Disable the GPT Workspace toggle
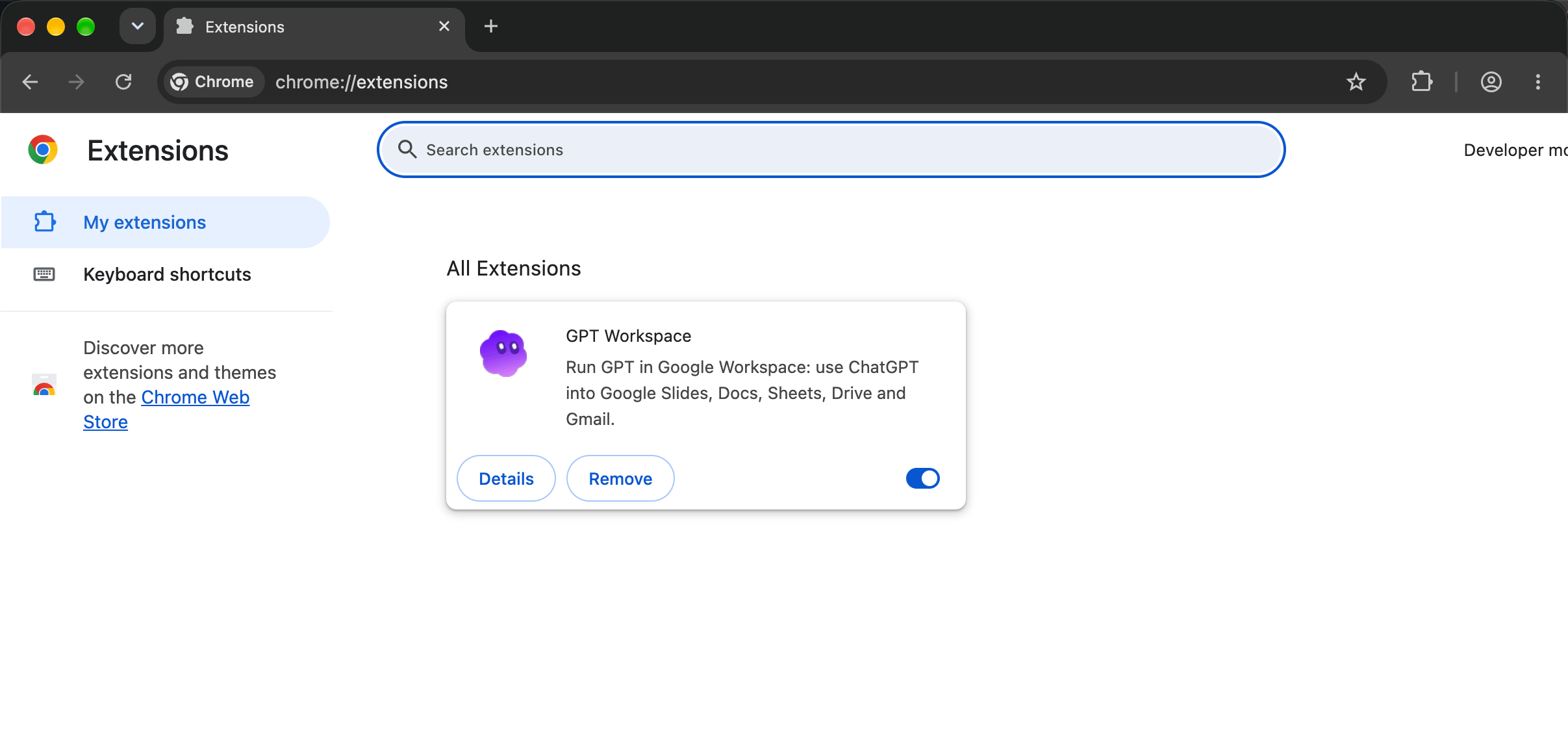 [x=922, y=478]
